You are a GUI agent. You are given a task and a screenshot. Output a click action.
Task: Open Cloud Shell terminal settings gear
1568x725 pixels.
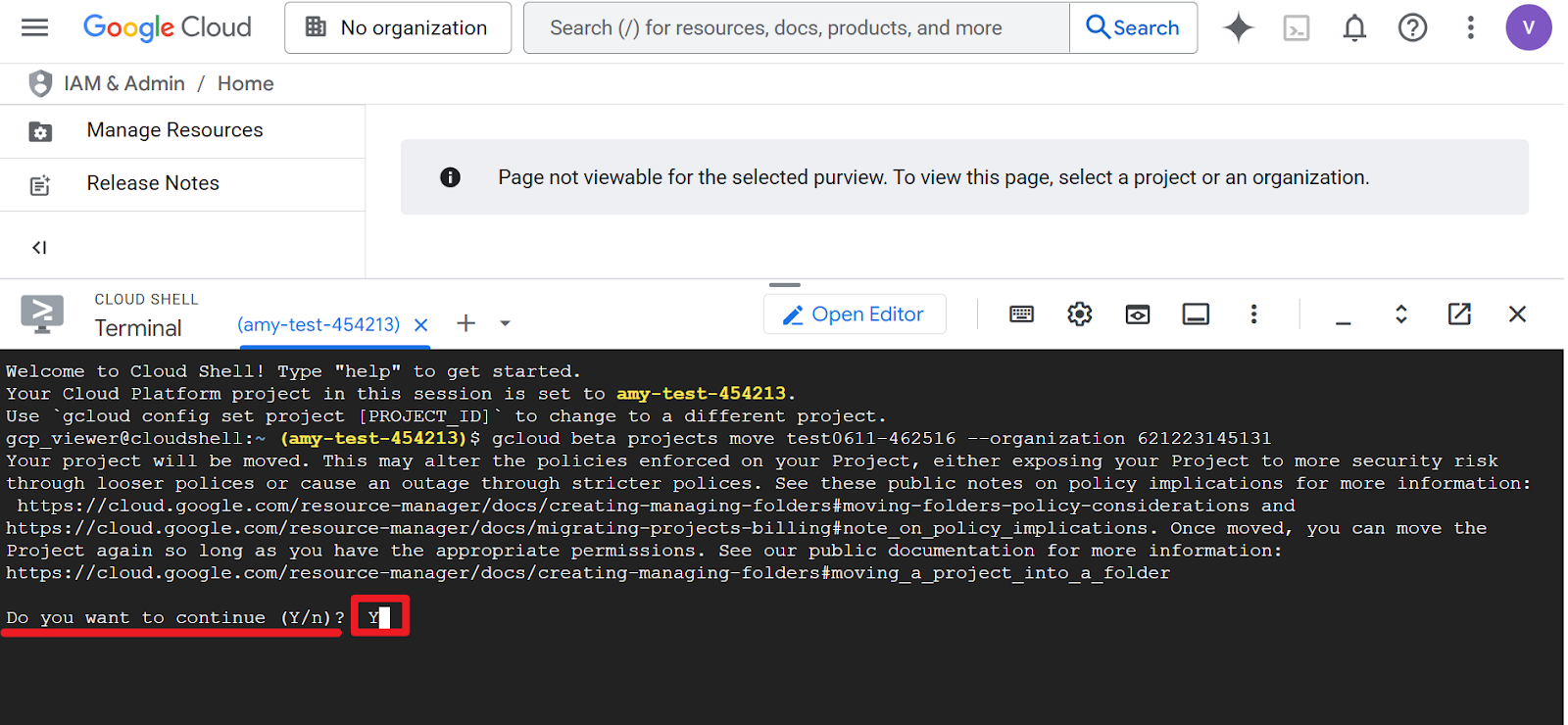tap(1079, 314)
